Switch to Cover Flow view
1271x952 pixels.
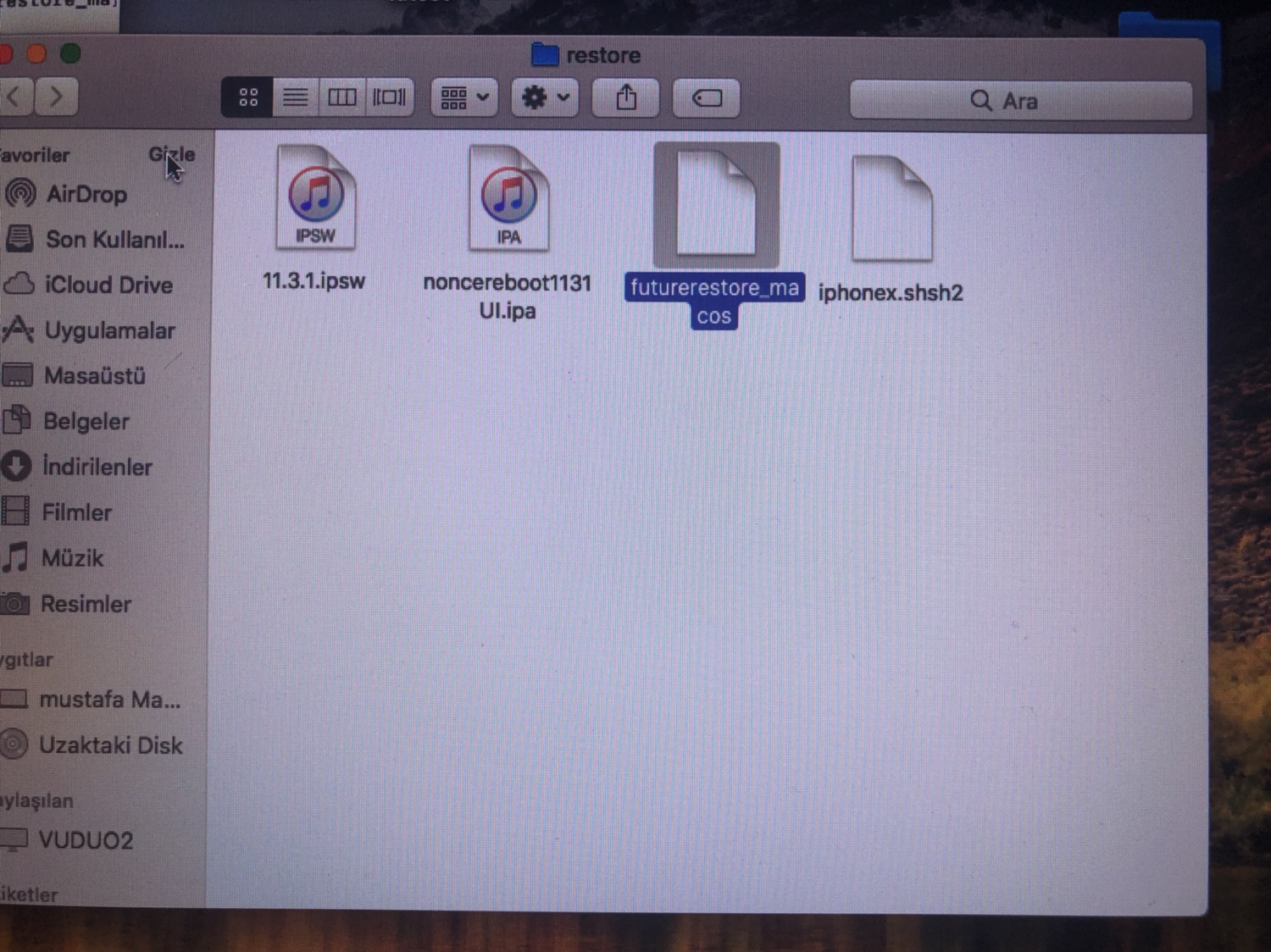389,98
